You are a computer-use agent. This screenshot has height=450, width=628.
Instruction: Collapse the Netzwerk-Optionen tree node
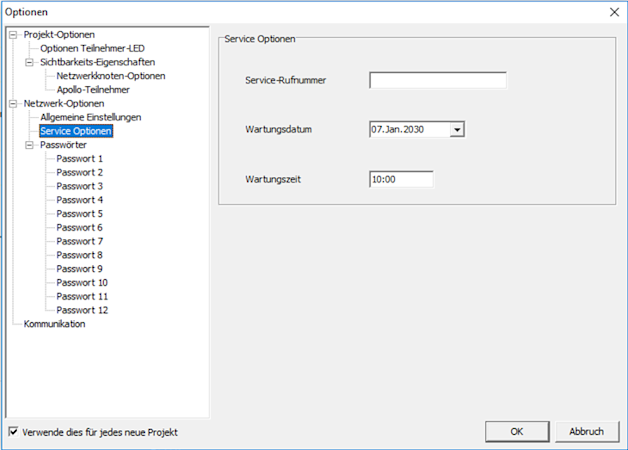13,104
